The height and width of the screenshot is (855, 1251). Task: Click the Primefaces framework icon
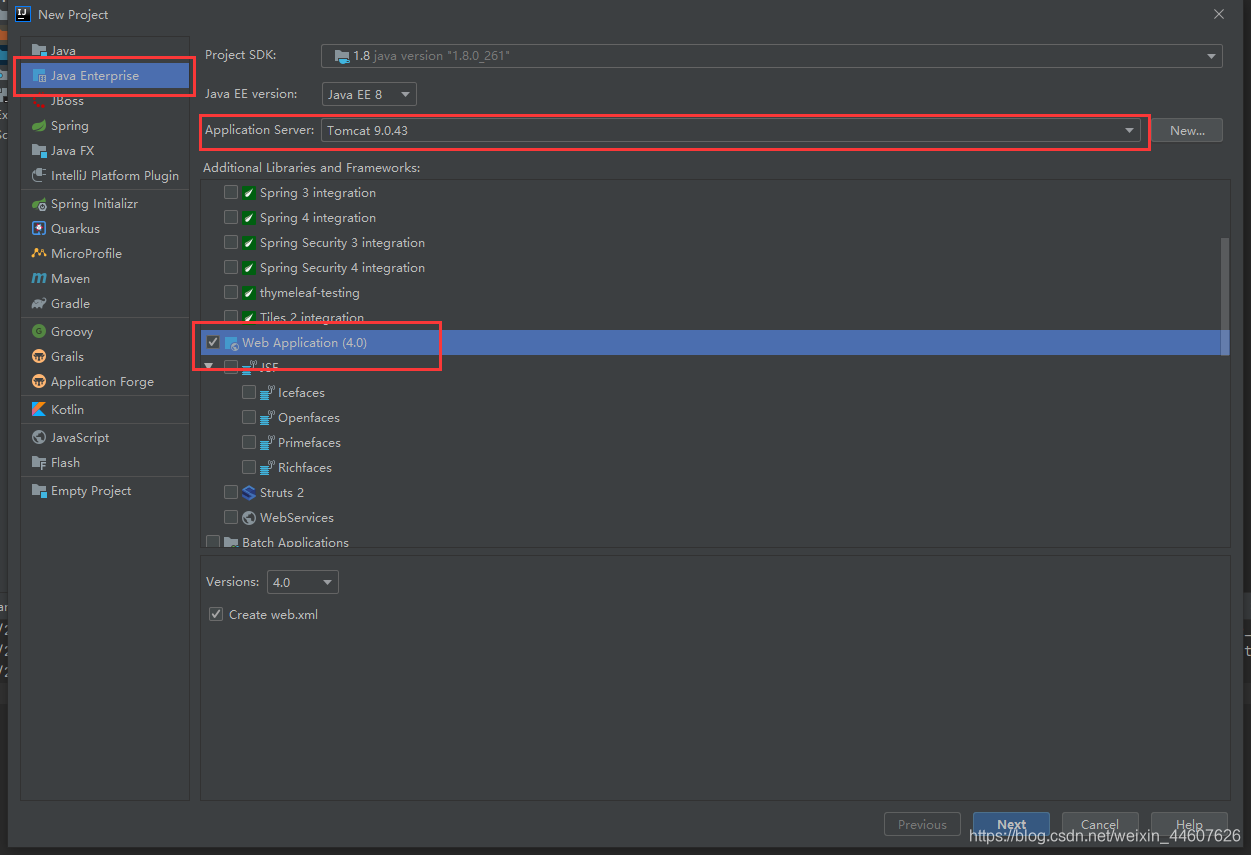pos(267,443)
